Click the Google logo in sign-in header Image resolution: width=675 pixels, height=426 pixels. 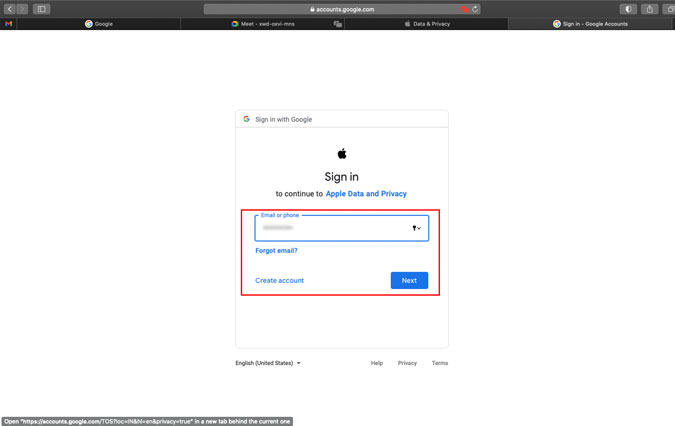246,119
